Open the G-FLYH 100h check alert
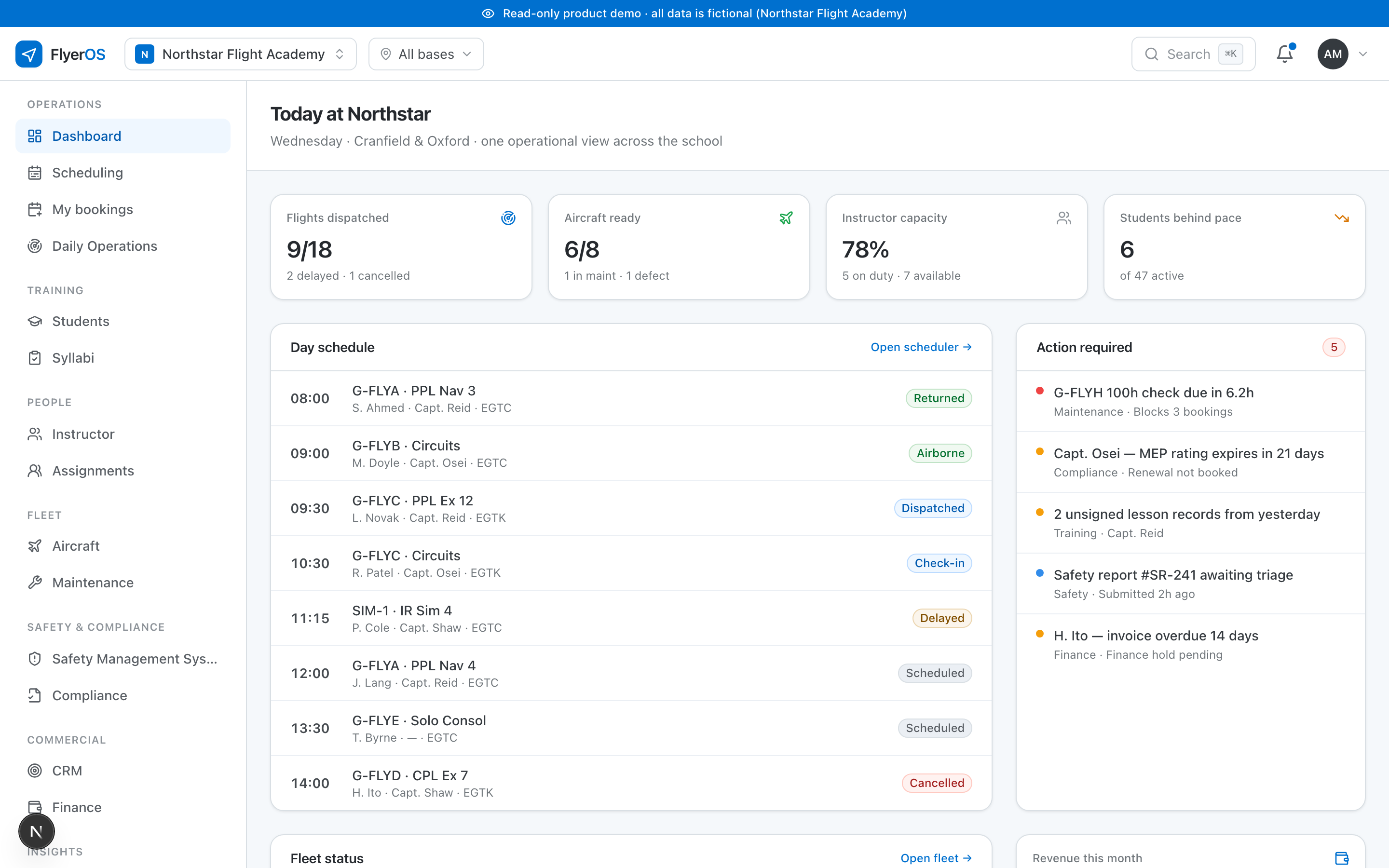Viewport: 1389px width, 868px height. tap(1190, 402)
